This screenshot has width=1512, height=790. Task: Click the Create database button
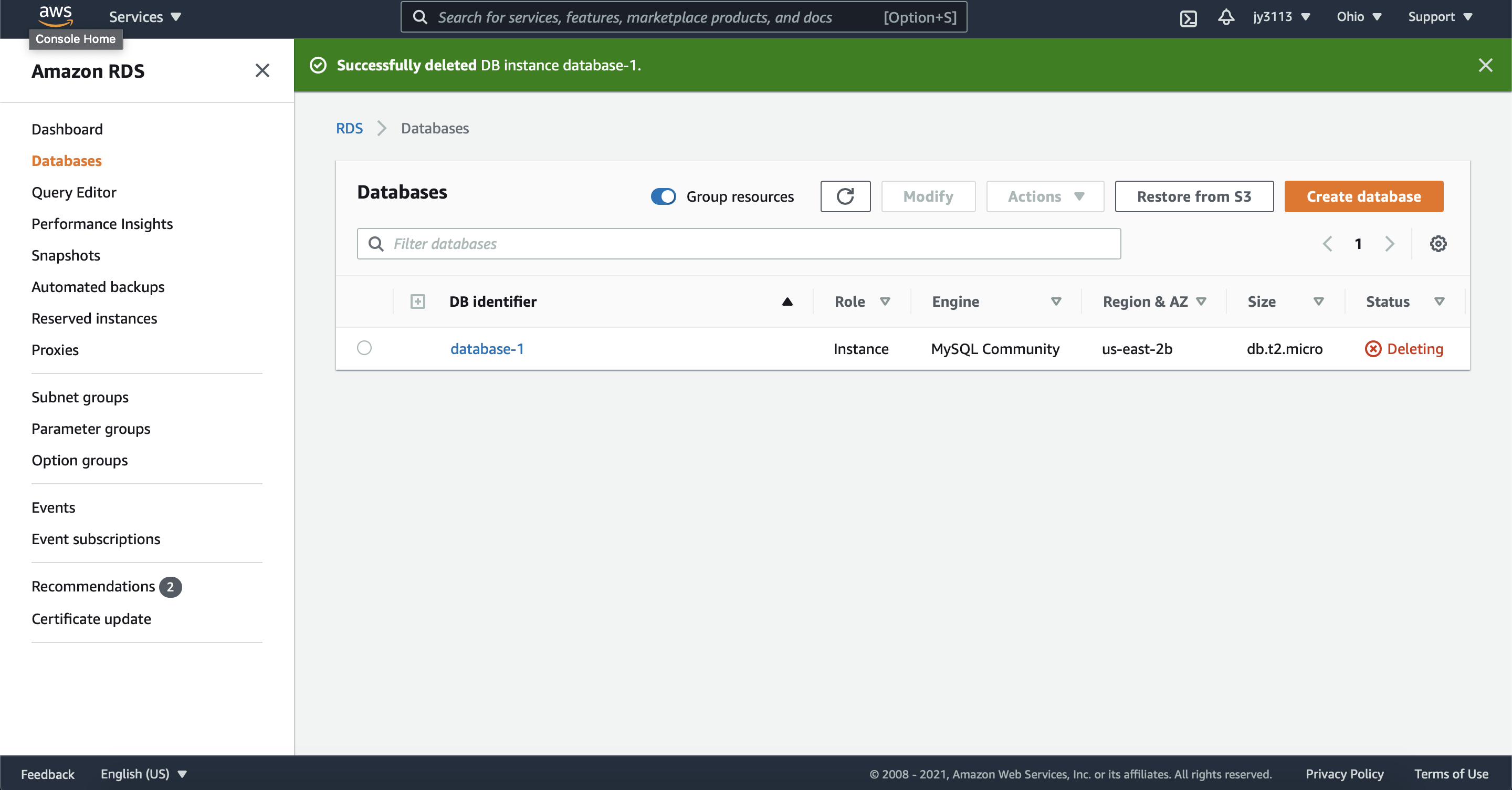[1363, 196]
